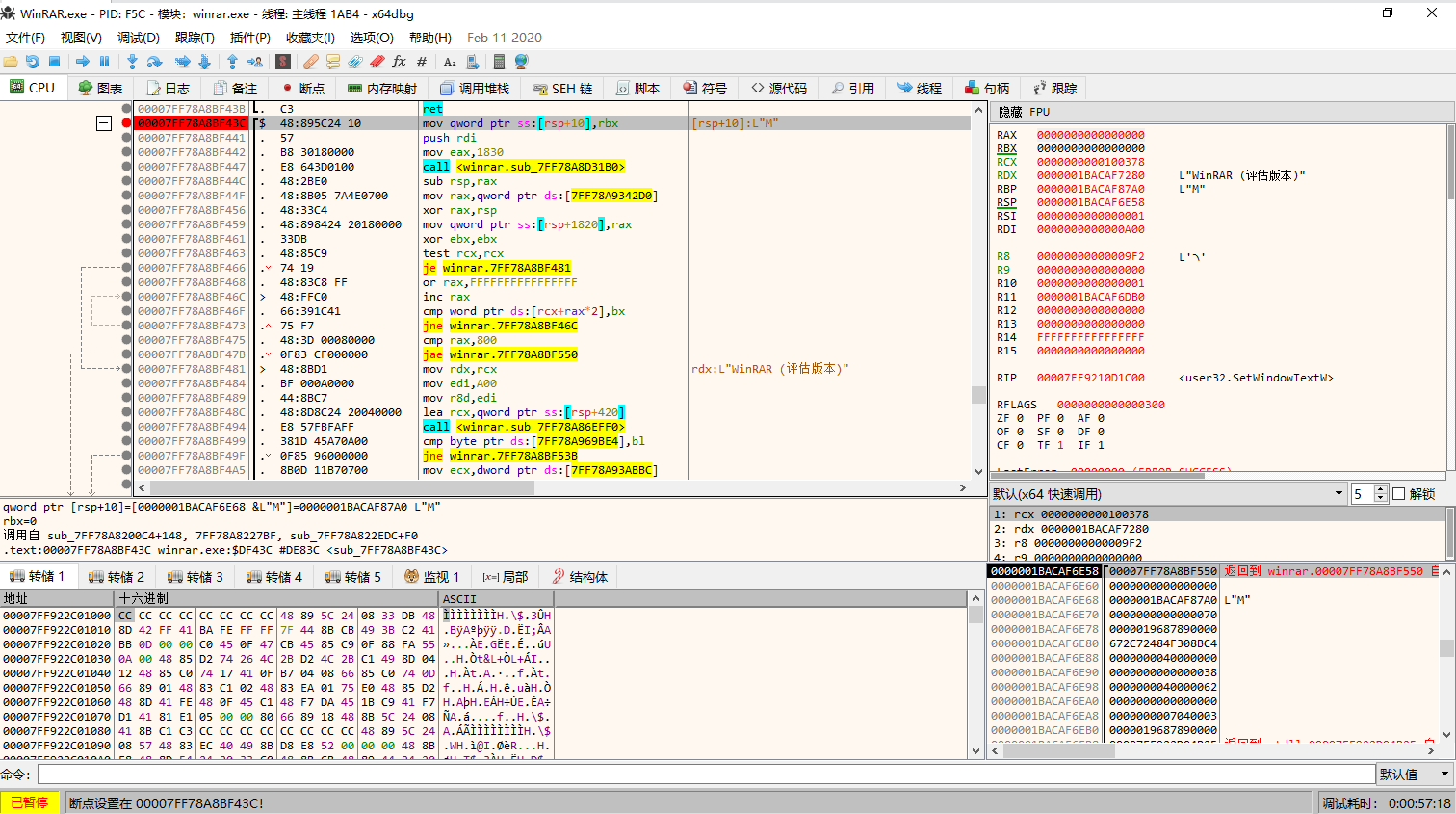This screenshot has height=814, width=1456.
Task: Step into using the toolbar icon
Action: [132, 62]
